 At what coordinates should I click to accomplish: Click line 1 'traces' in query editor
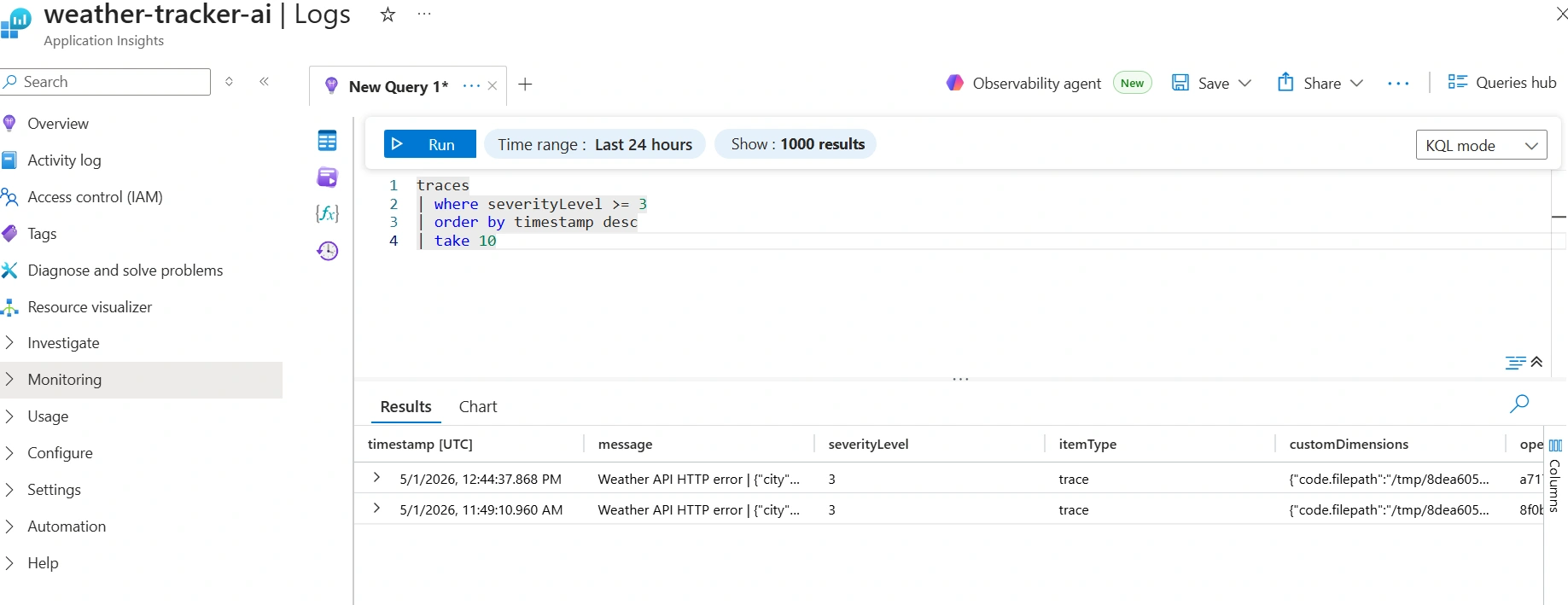[x=443, y=185]
